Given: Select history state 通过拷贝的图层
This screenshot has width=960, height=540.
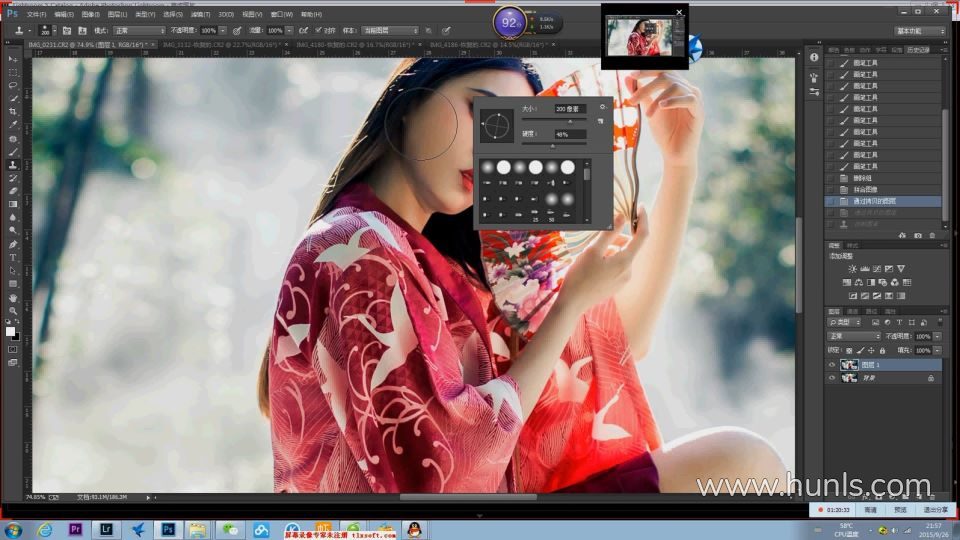Looking at the screenshot, I should coord(884,201).
